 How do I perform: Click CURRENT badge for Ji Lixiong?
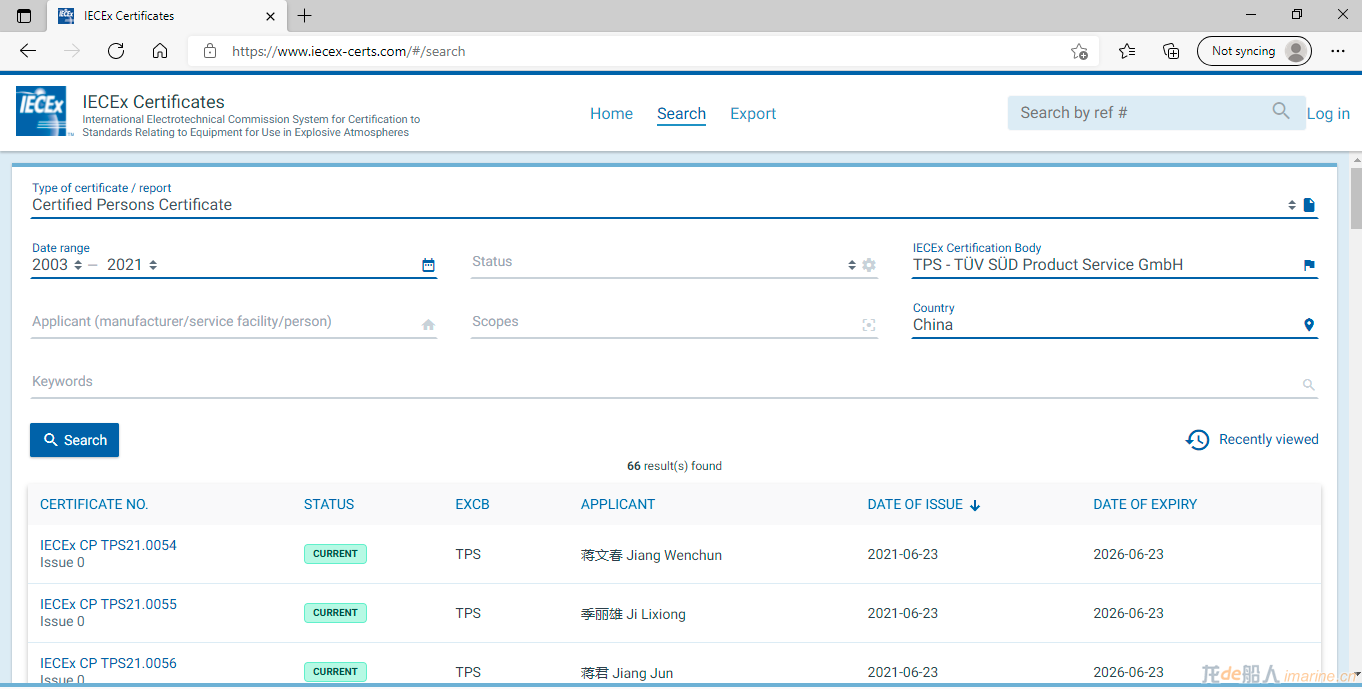(335, 613)
